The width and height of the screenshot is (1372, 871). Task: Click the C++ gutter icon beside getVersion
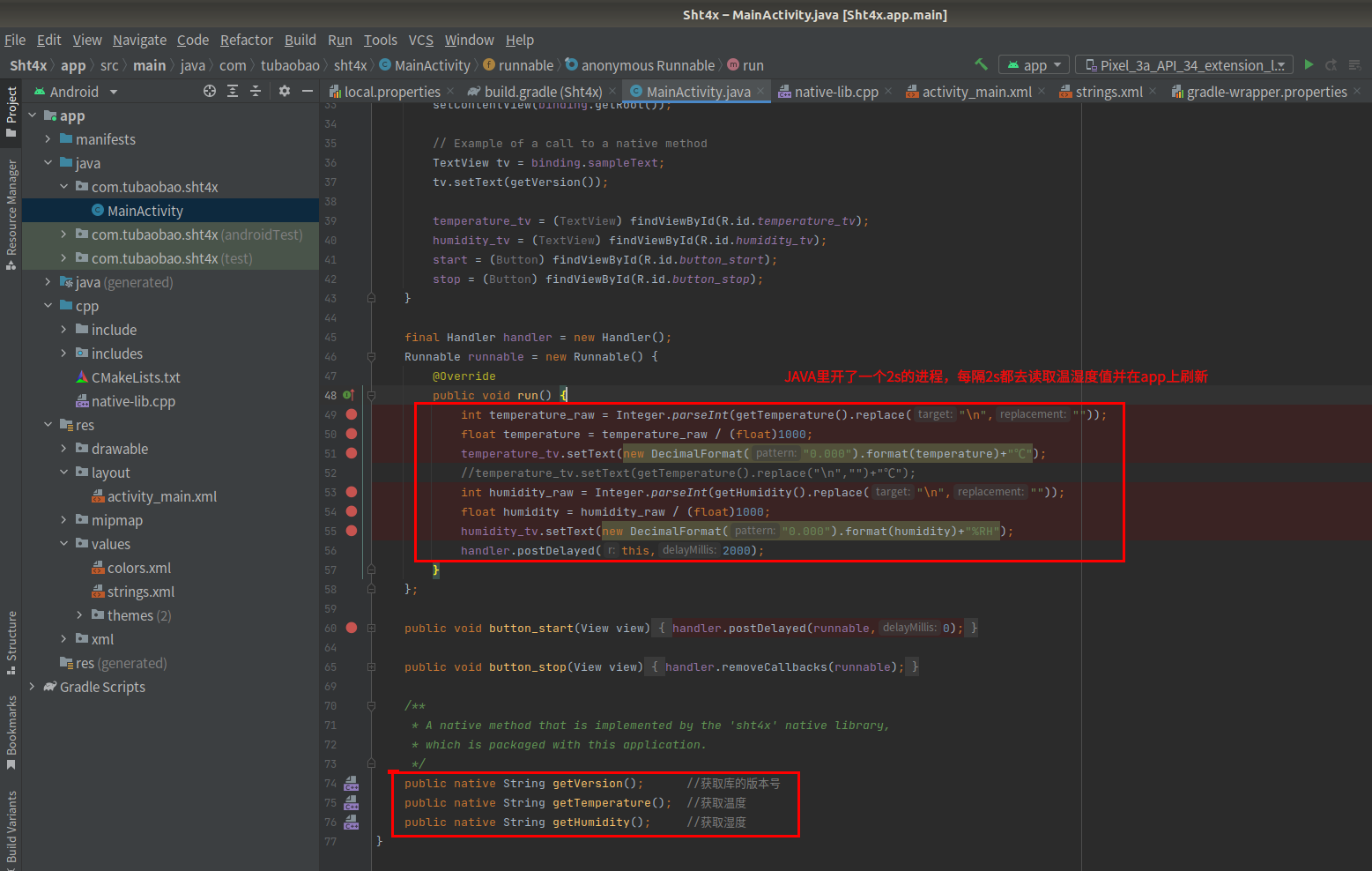(x=352, y=783)
